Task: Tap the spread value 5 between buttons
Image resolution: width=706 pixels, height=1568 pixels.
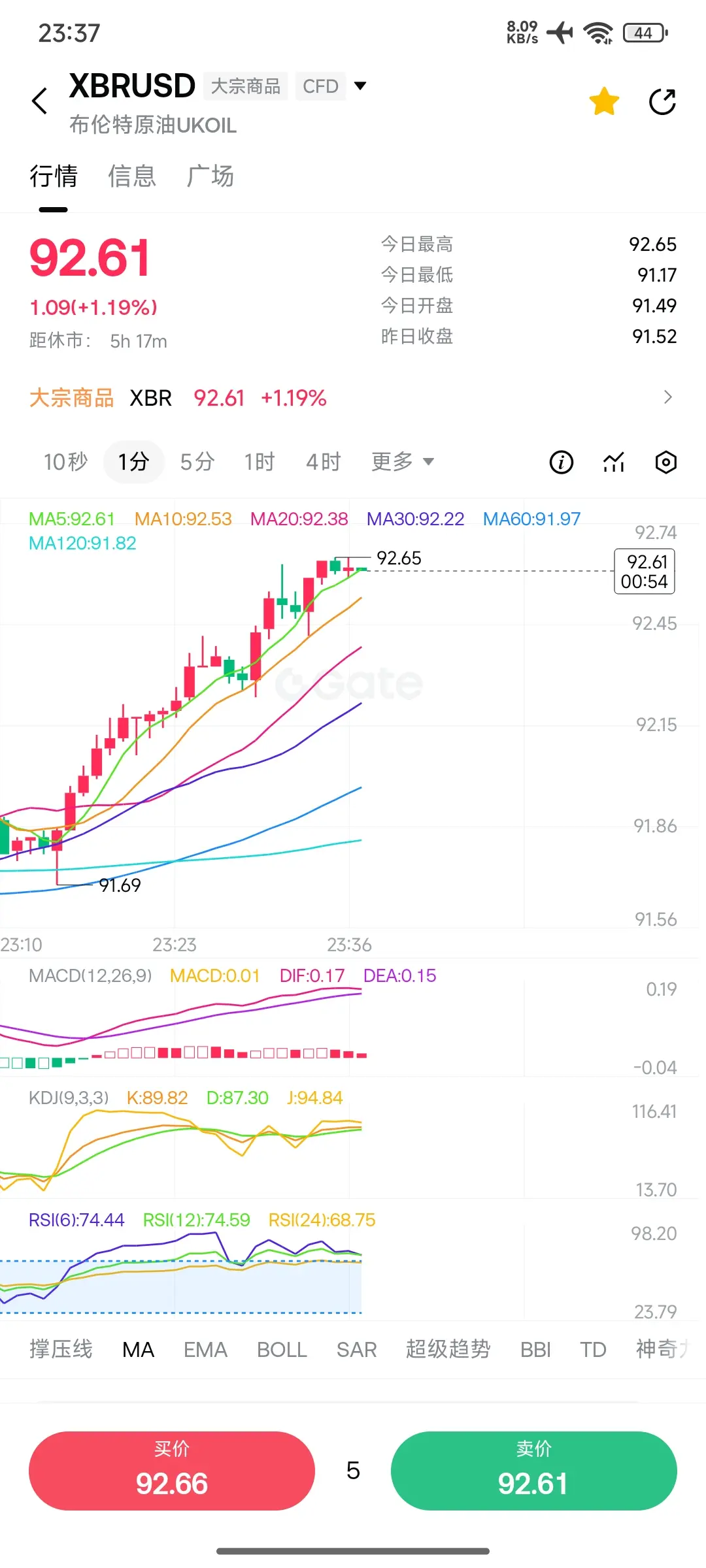Action: 353,1471
